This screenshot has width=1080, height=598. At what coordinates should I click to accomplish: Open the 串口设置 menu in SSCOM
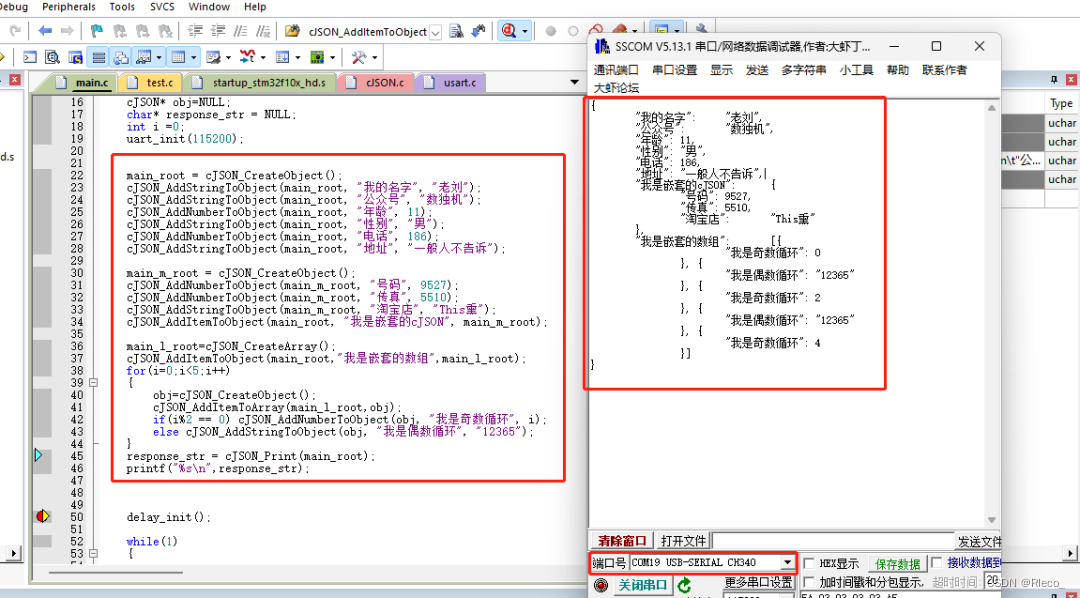click(x=675, y=70)
